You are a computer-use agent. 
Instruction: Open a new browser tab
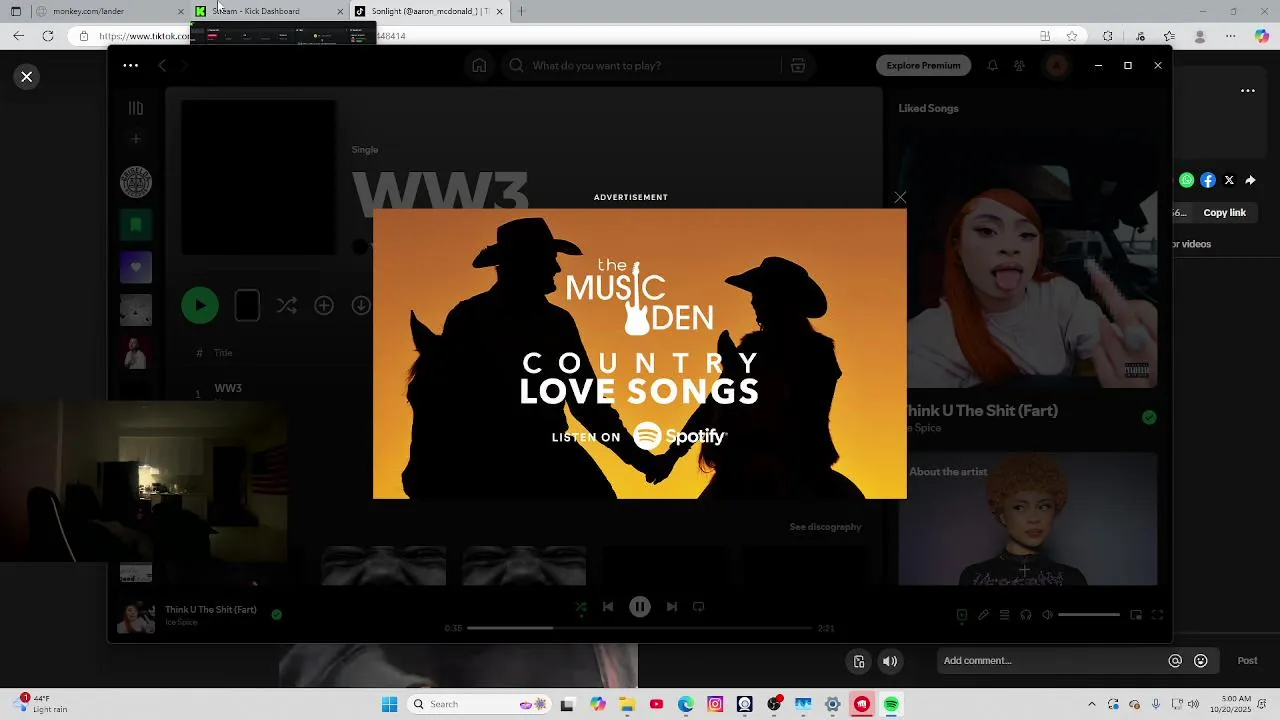[x=521, y=11]
